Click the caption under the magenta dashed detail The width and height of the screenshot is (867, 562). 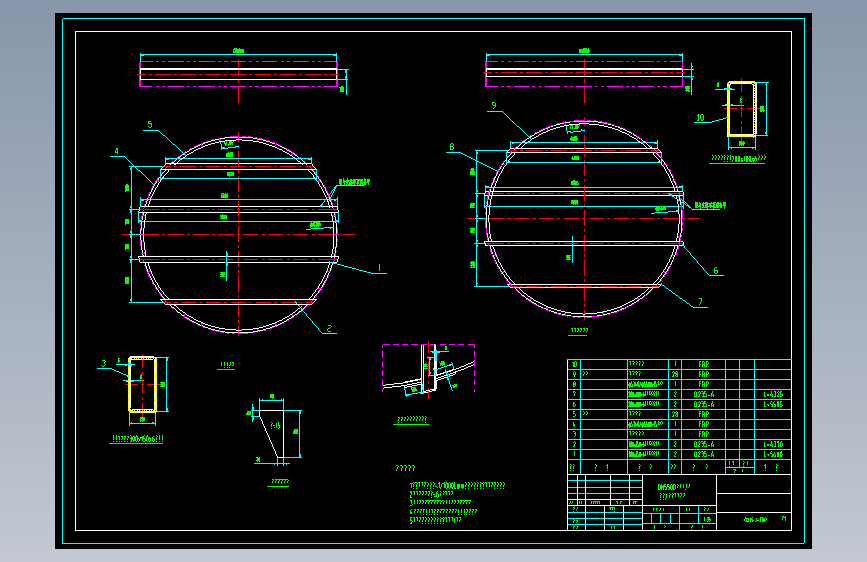click(x=411, y=420)
